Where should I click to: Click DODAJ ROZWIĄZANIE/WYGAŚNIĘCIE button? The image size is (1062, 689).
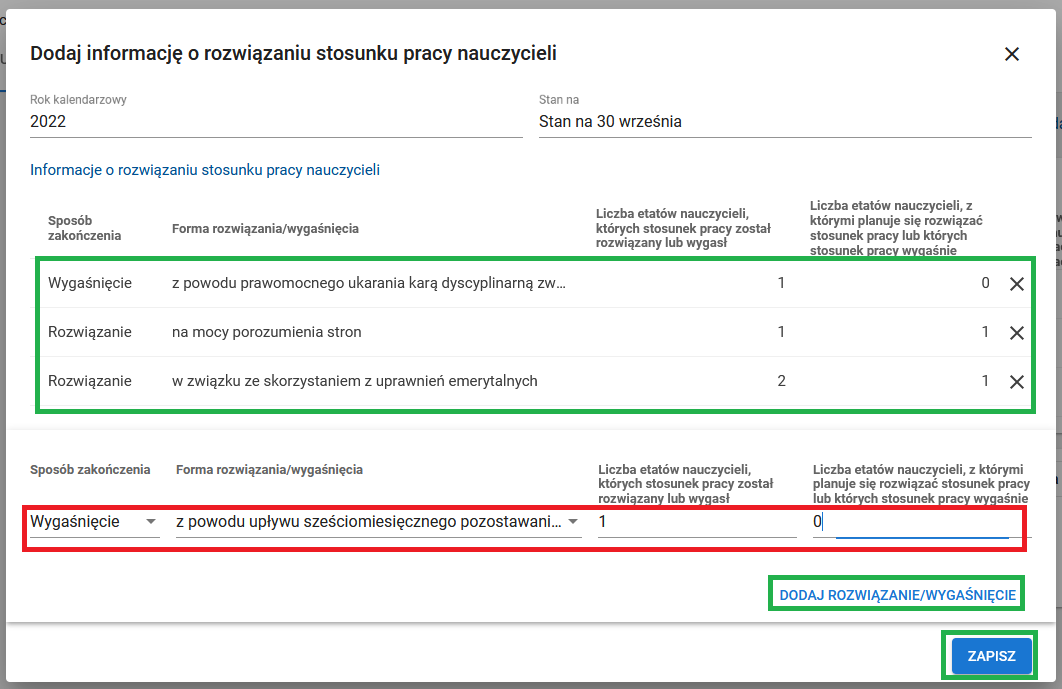coord(896,593)
